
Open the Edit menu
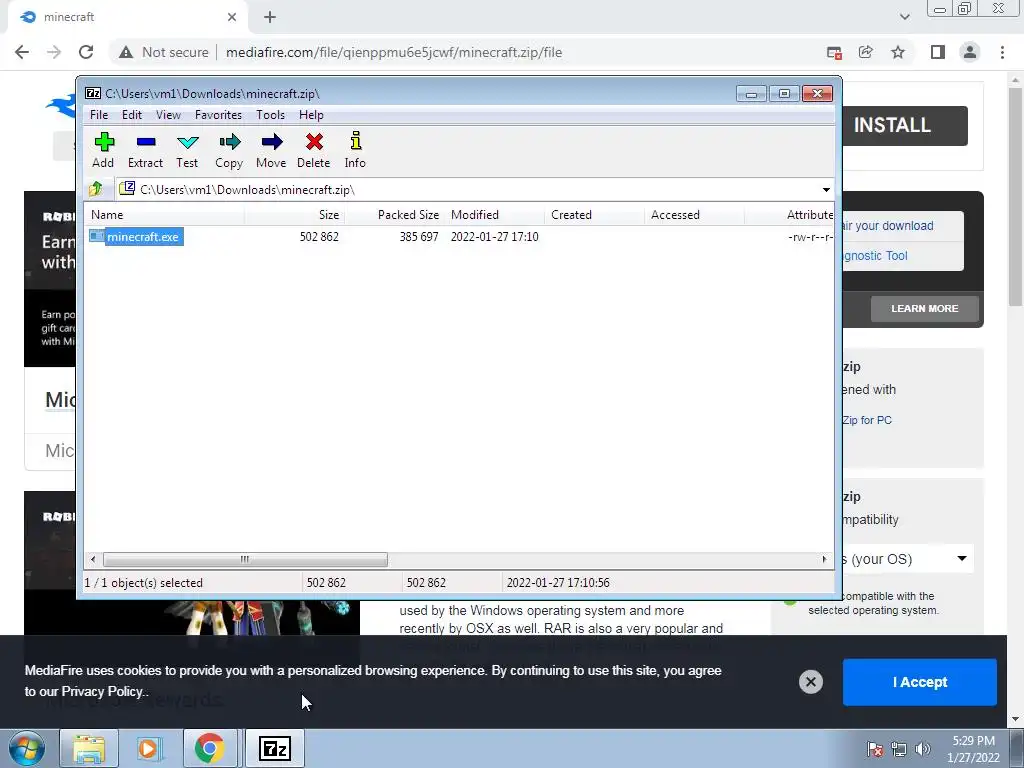tap(132, 115)
